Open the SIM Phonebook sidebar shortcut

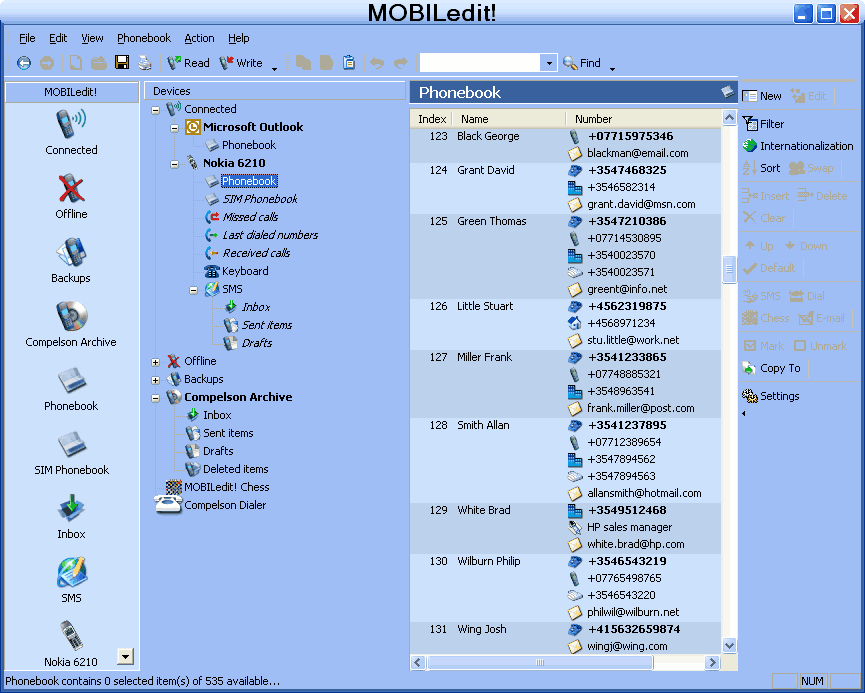click(x=71, y=452)
